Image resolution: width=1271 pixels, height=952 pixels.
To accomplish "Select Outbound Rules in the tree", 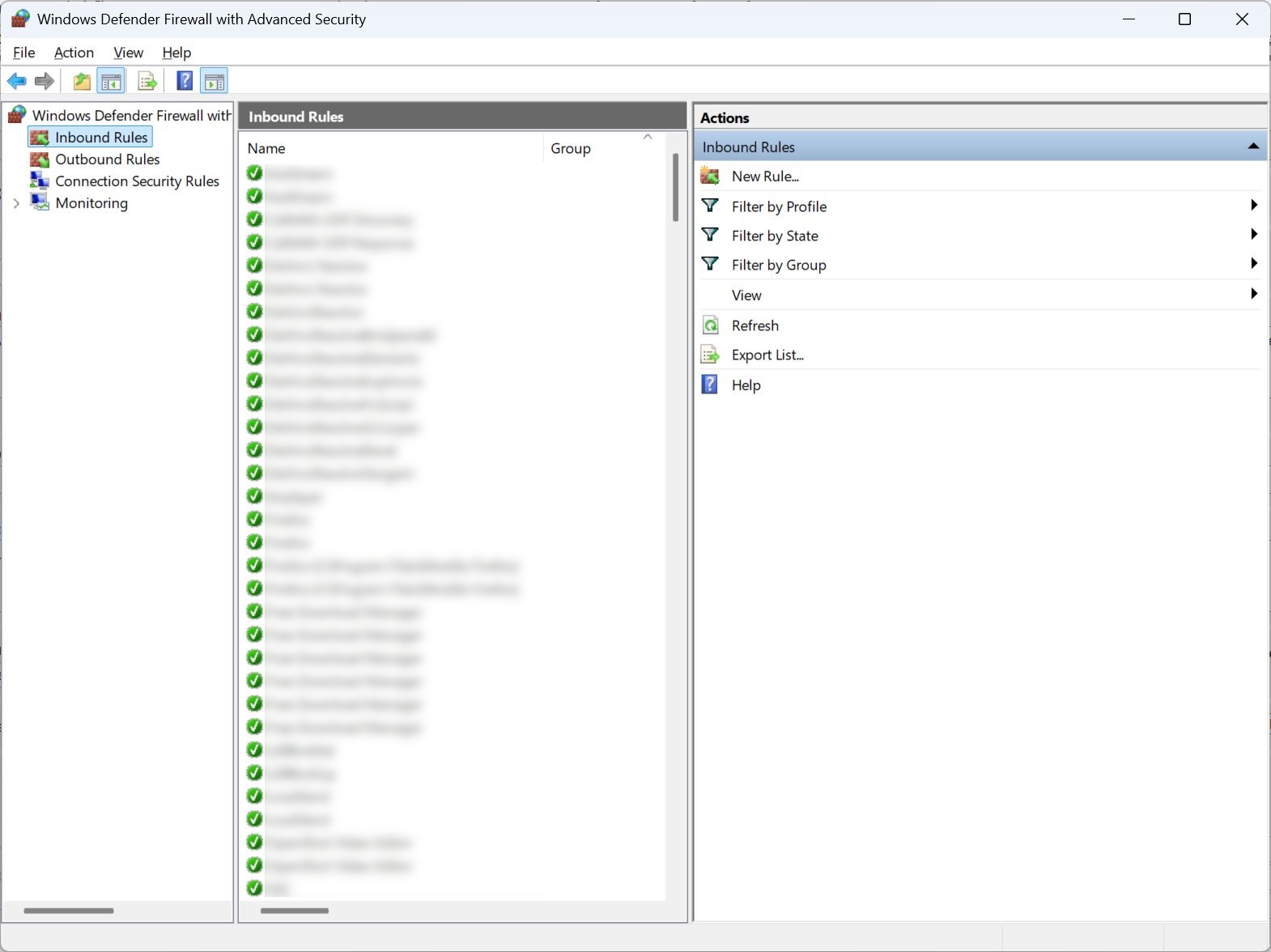I will 107,159.
